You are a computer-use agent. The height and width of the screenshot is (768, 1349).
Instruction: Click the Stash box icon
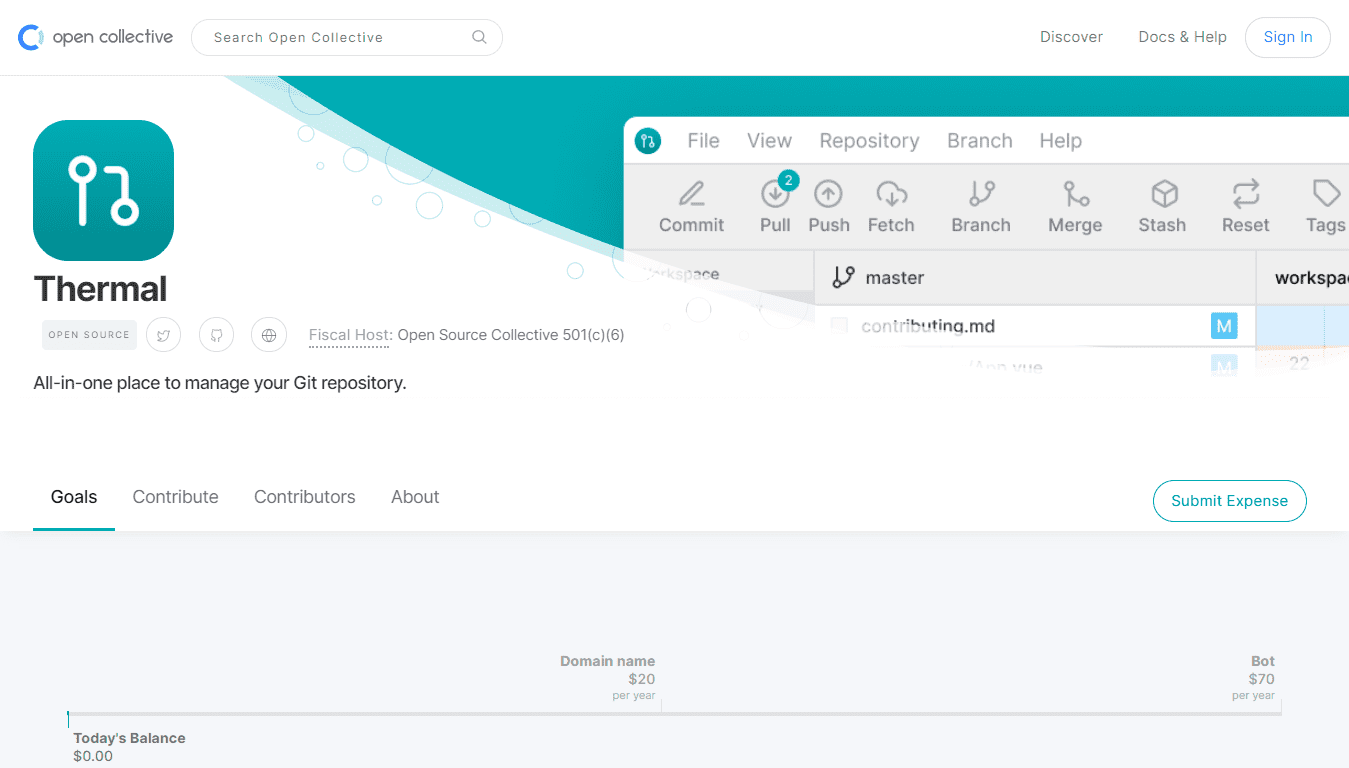[1164, 193]
